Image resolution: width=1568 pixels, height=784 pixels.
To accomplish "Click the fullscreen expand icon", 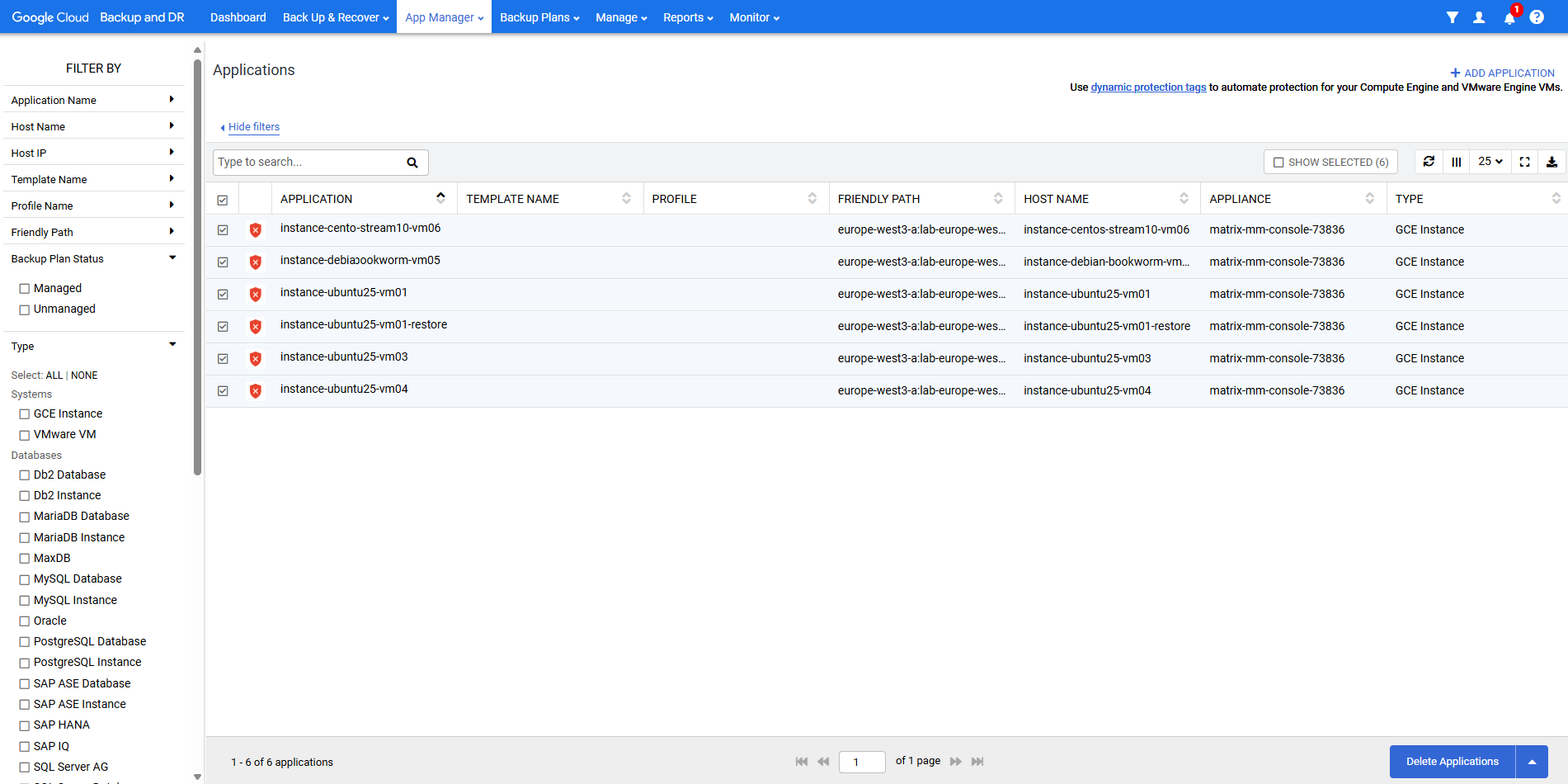I will (1524, 162).
